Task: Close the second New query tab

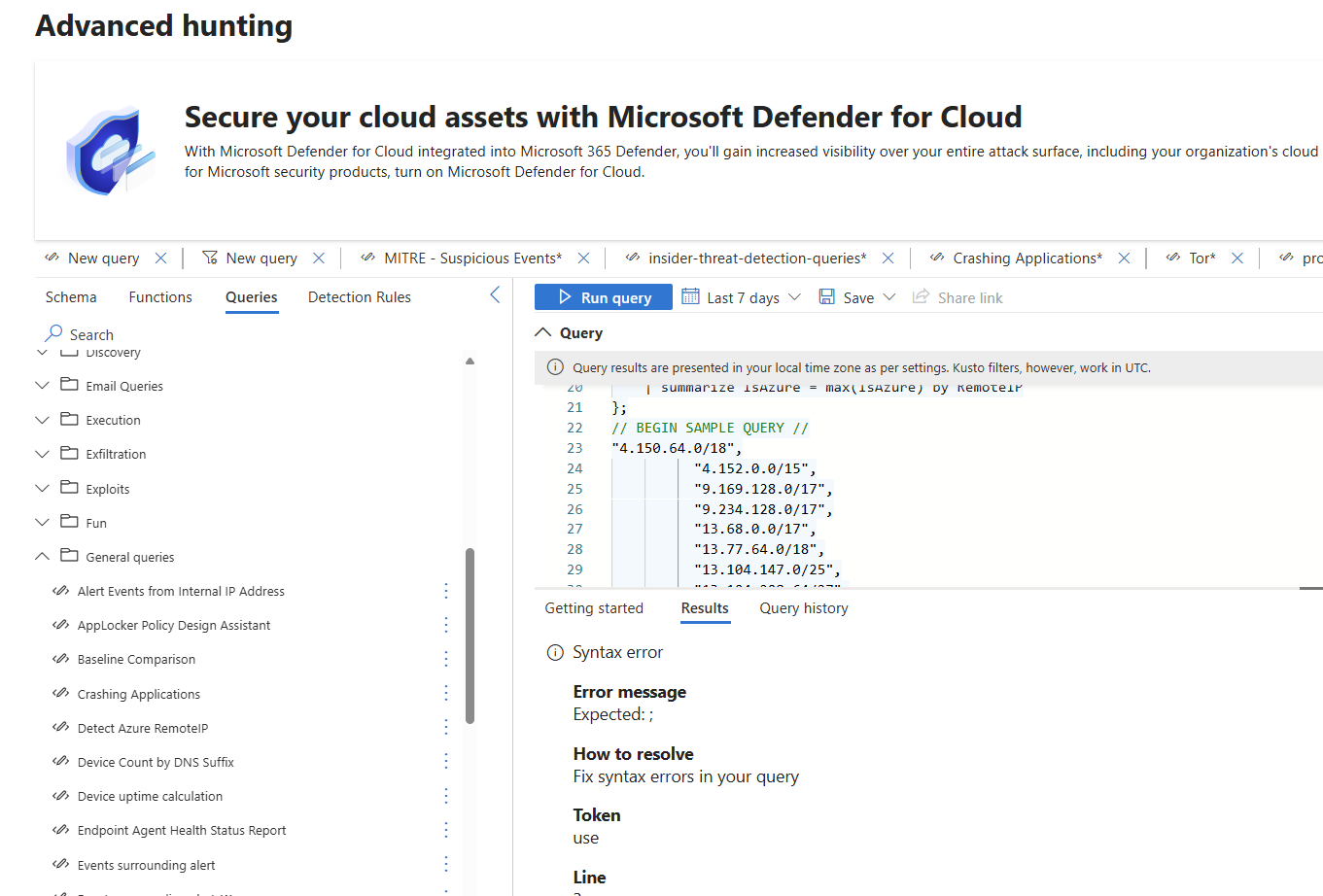Action: coord(319,258)
